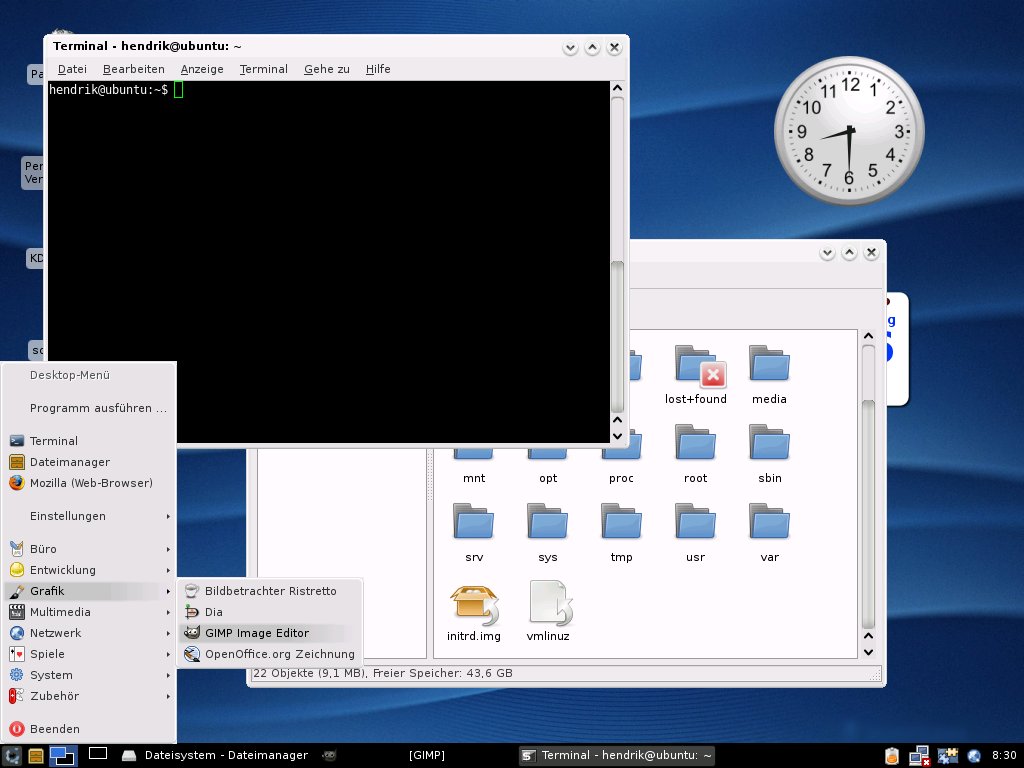
Task: Launch Bildbetrachter Ristretto
Action: click(x=270, y=591)
